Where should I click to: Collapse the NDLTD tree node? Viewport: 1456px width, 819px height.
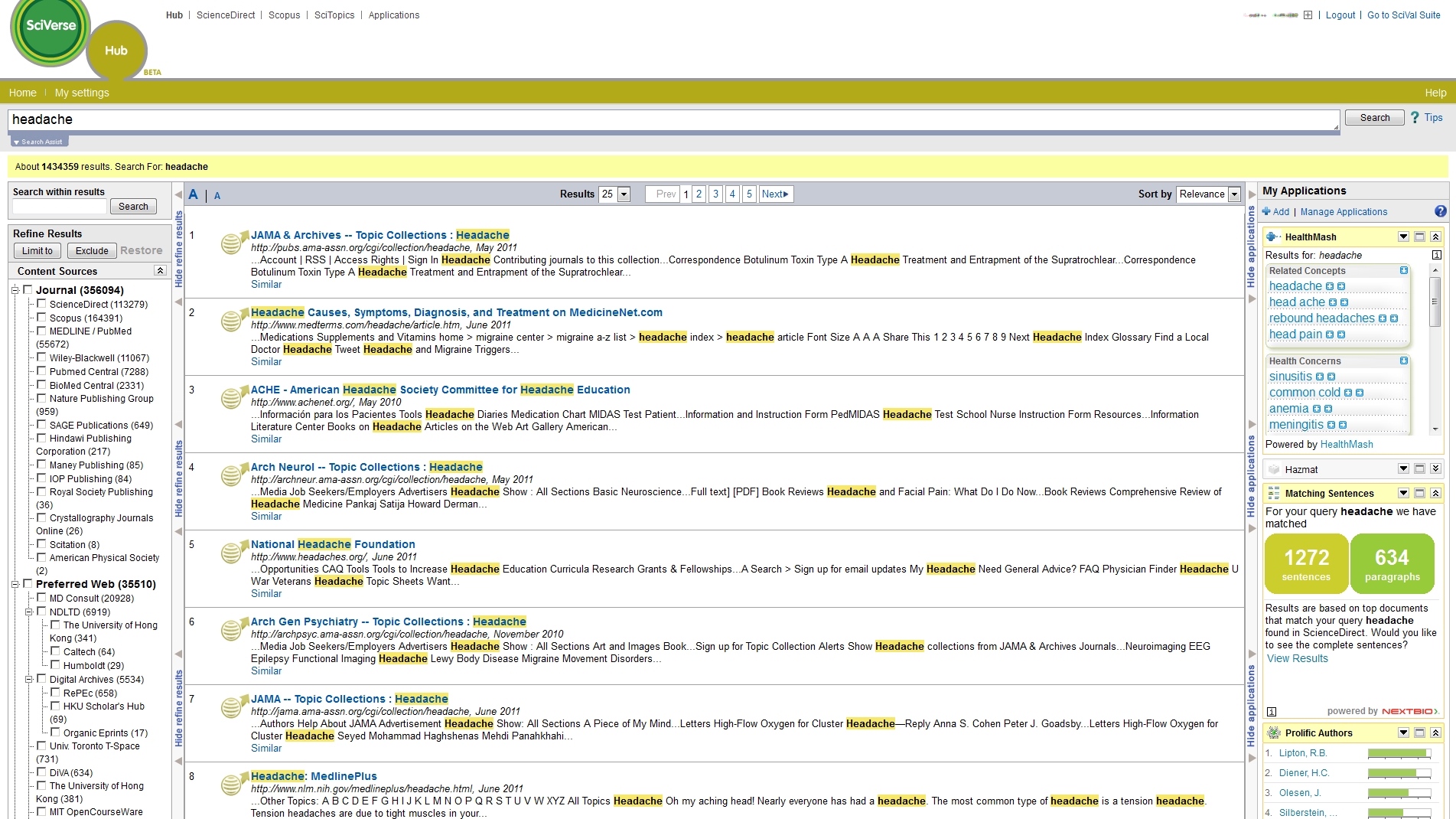(28, 612)
